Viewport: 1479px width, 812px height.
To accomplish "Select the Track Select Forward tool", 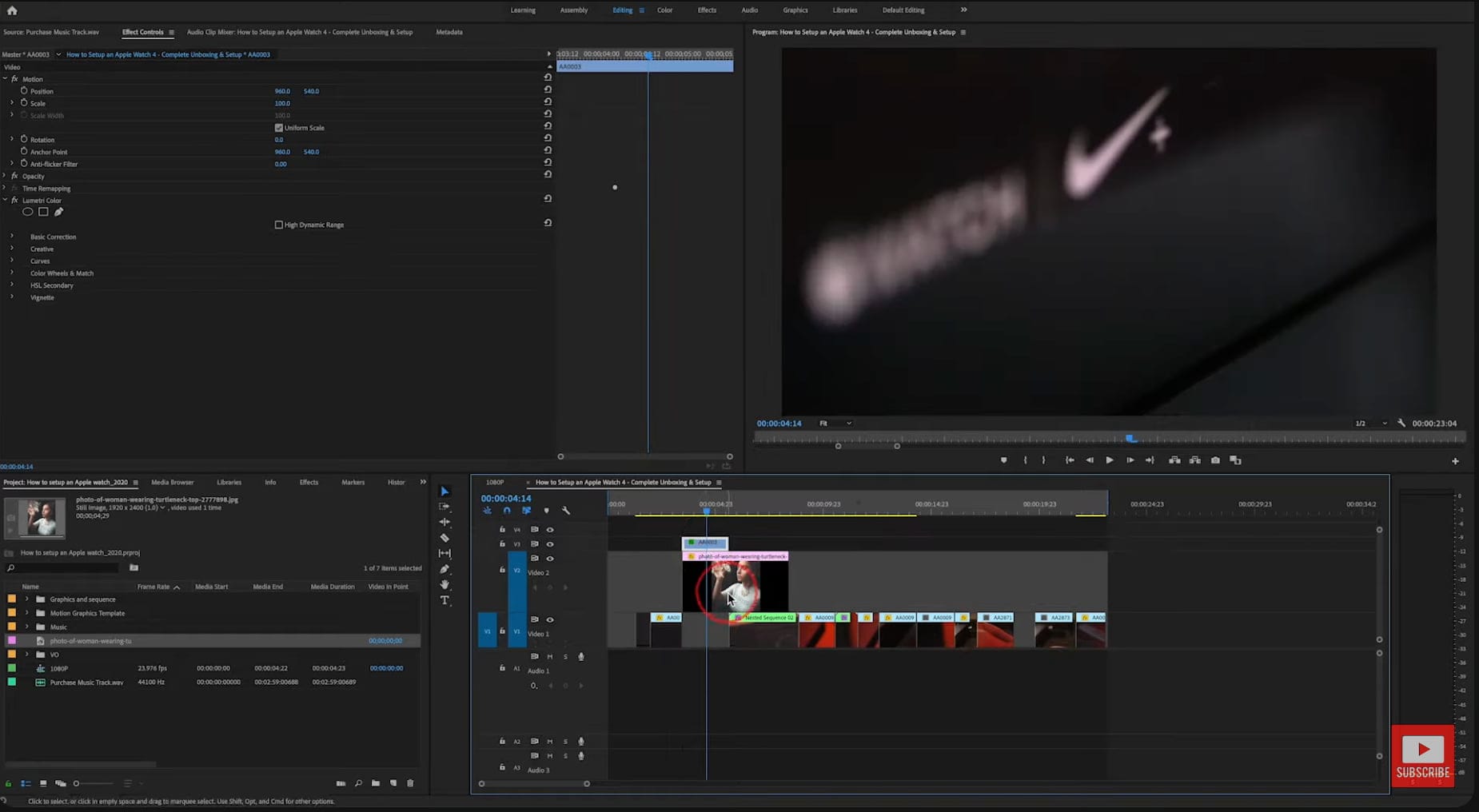I will click(x=444, y=507).
